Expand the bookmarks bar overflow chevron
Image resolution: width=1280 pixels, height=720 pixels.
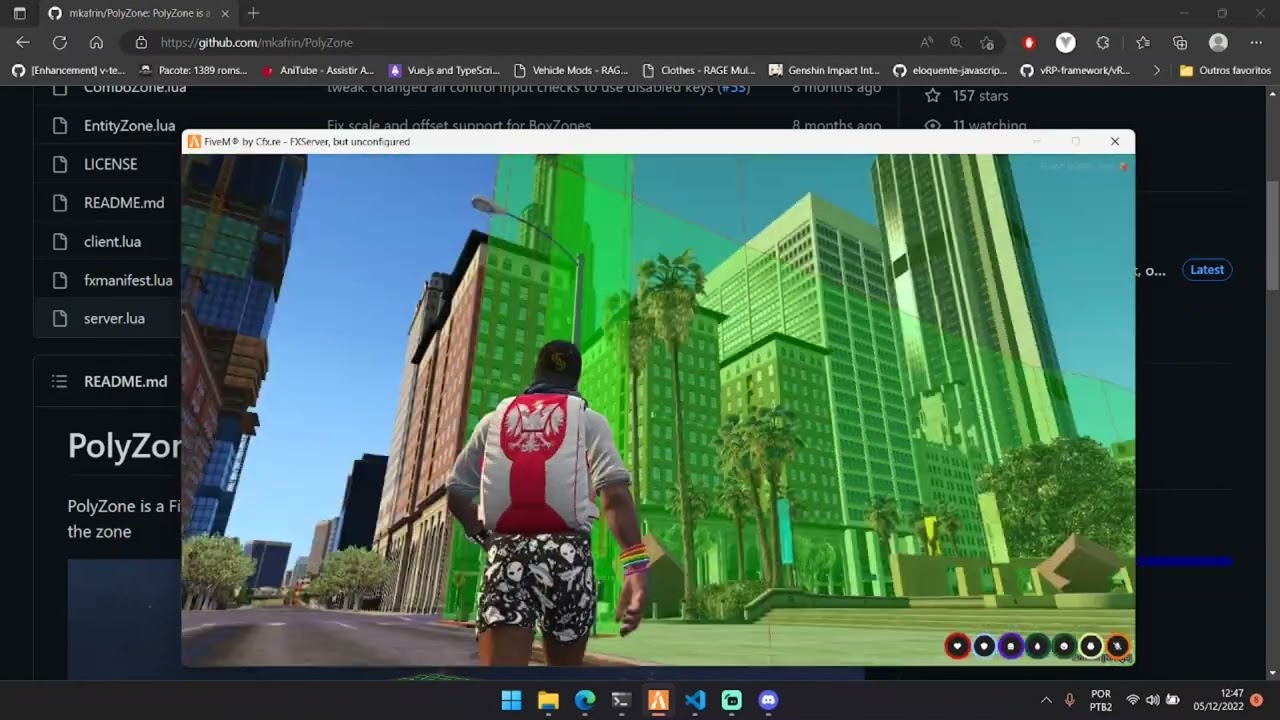coord(1157,70)
